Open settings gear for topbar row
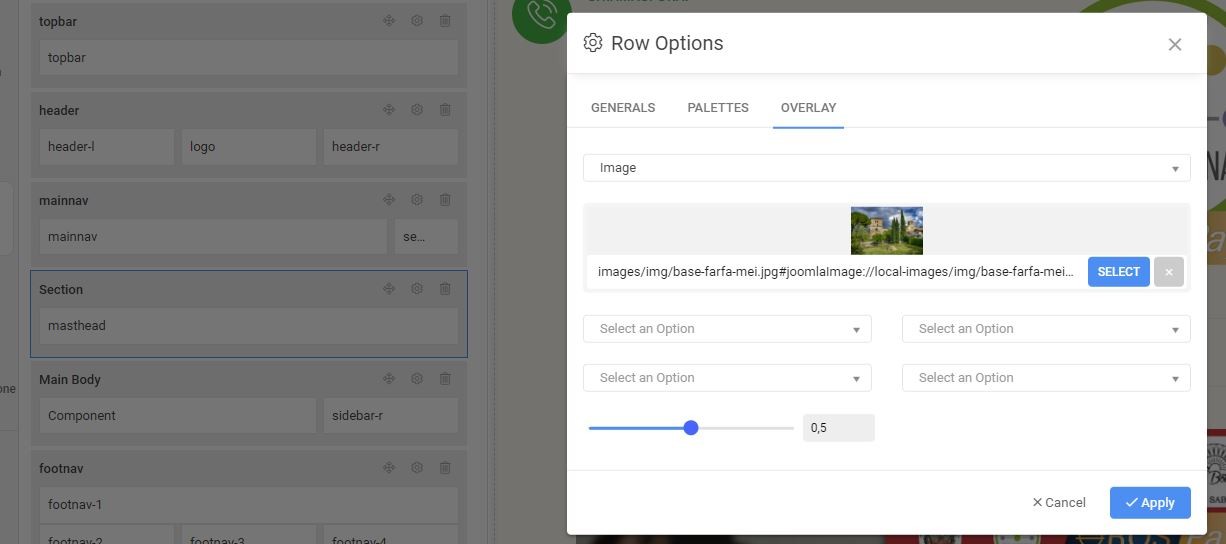The height and width of the screenshot is (544, 1226). point(417,20)
